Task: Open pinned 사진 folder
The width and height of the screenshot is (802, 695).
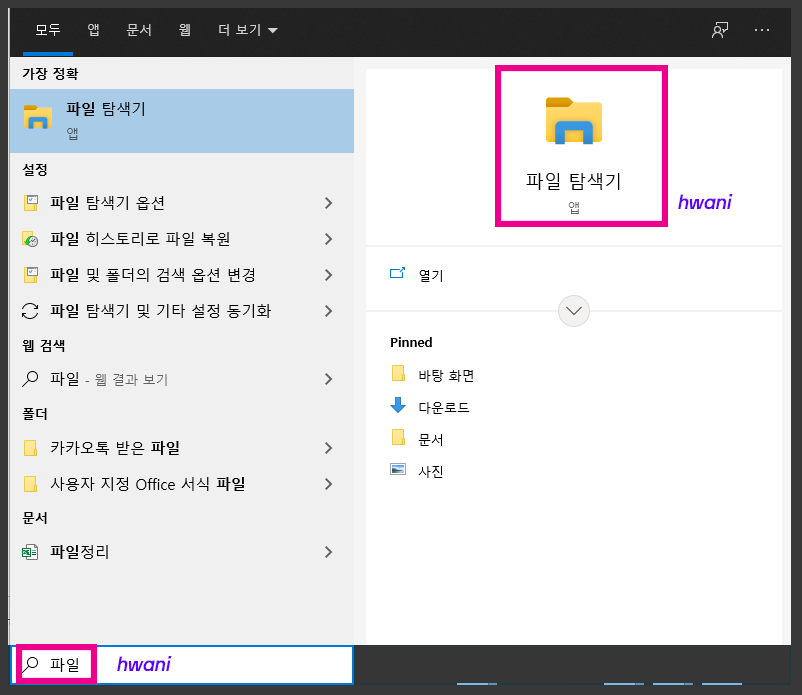Action: tap(431, 471)
